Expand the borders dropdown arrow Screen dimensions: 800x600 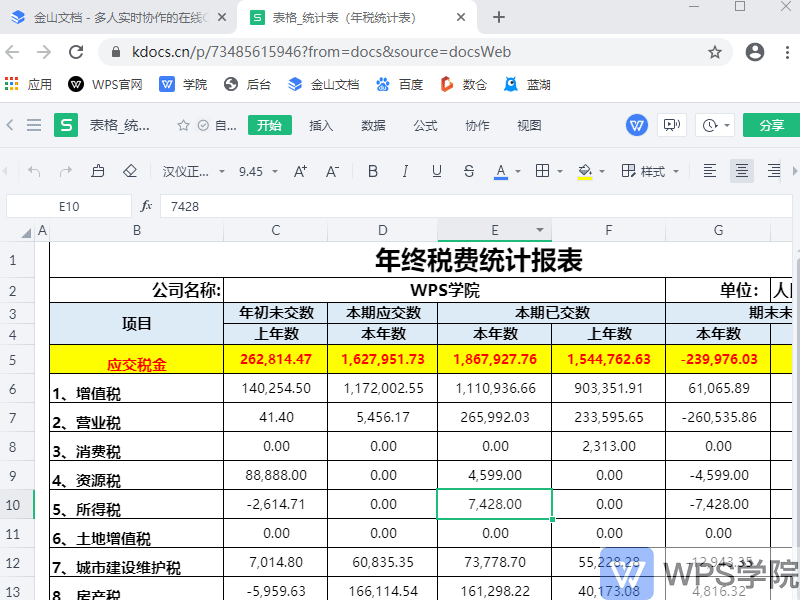pyautogui.click(x=560, y=171)
